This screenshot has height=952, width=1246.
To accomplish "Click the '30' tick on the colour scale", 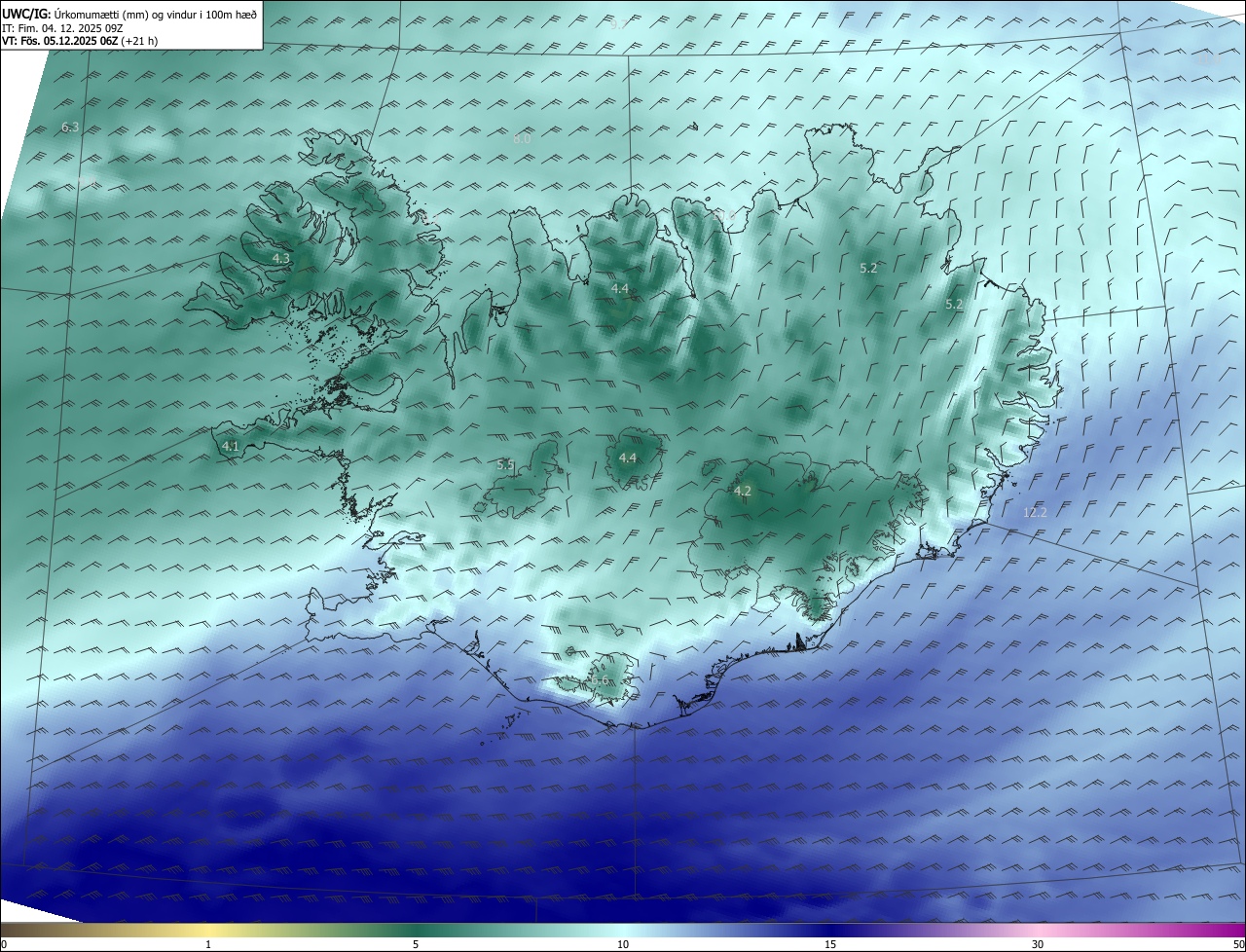I will (x=1038, y=944).
